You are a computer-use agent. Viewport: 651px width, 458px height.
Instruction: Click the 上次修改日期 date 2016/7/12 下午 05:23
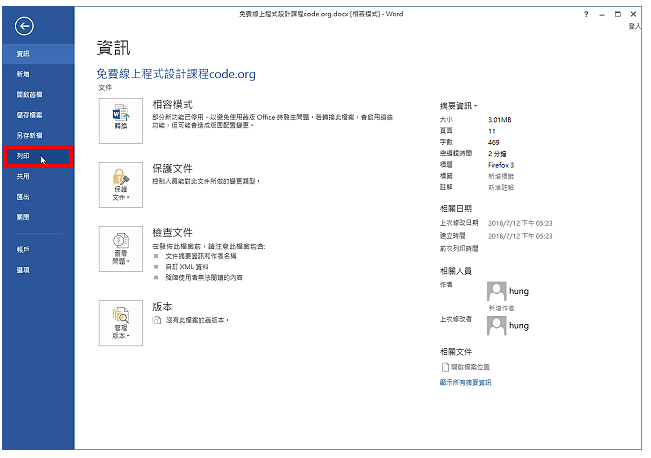point(520,223)
